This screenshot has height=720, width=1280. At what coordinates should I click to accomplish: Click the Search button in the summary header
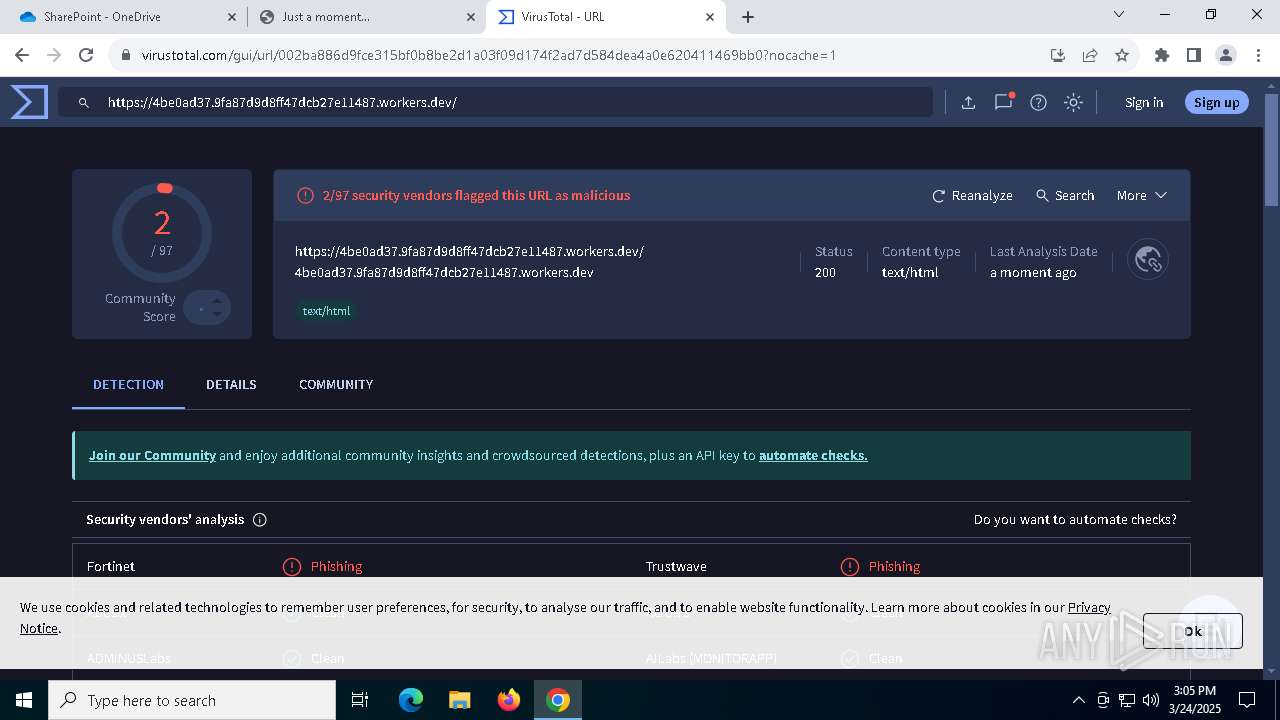1065,196
